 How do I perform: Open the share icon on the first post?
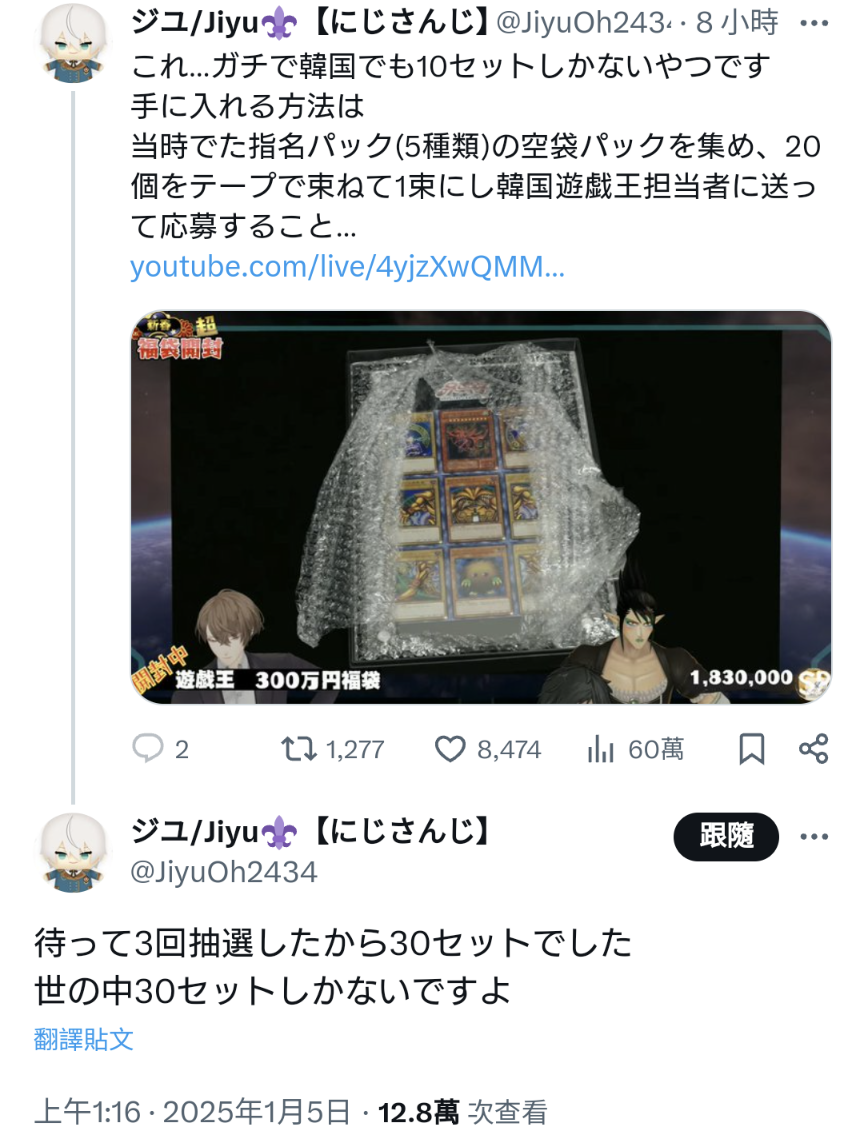[813, 748]
